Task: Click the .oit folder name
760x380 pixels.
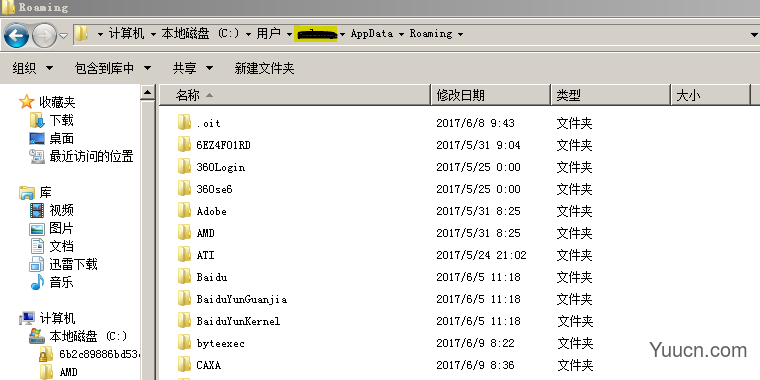Action: click(208, 124)
